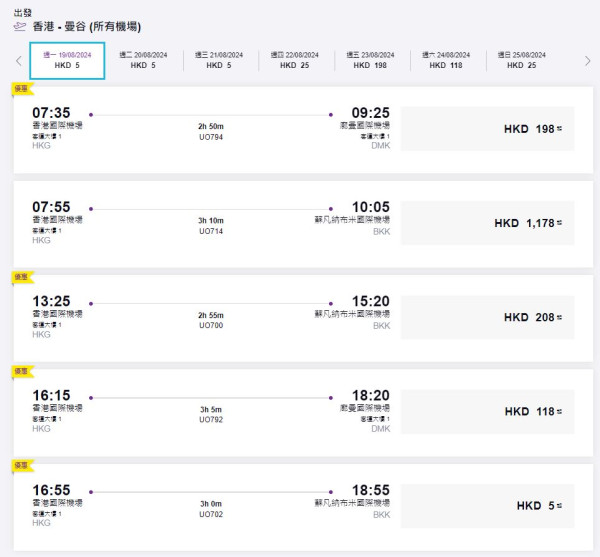Click flight number UO702
Viewport: 600px width, 557px height.
point(211,514)
